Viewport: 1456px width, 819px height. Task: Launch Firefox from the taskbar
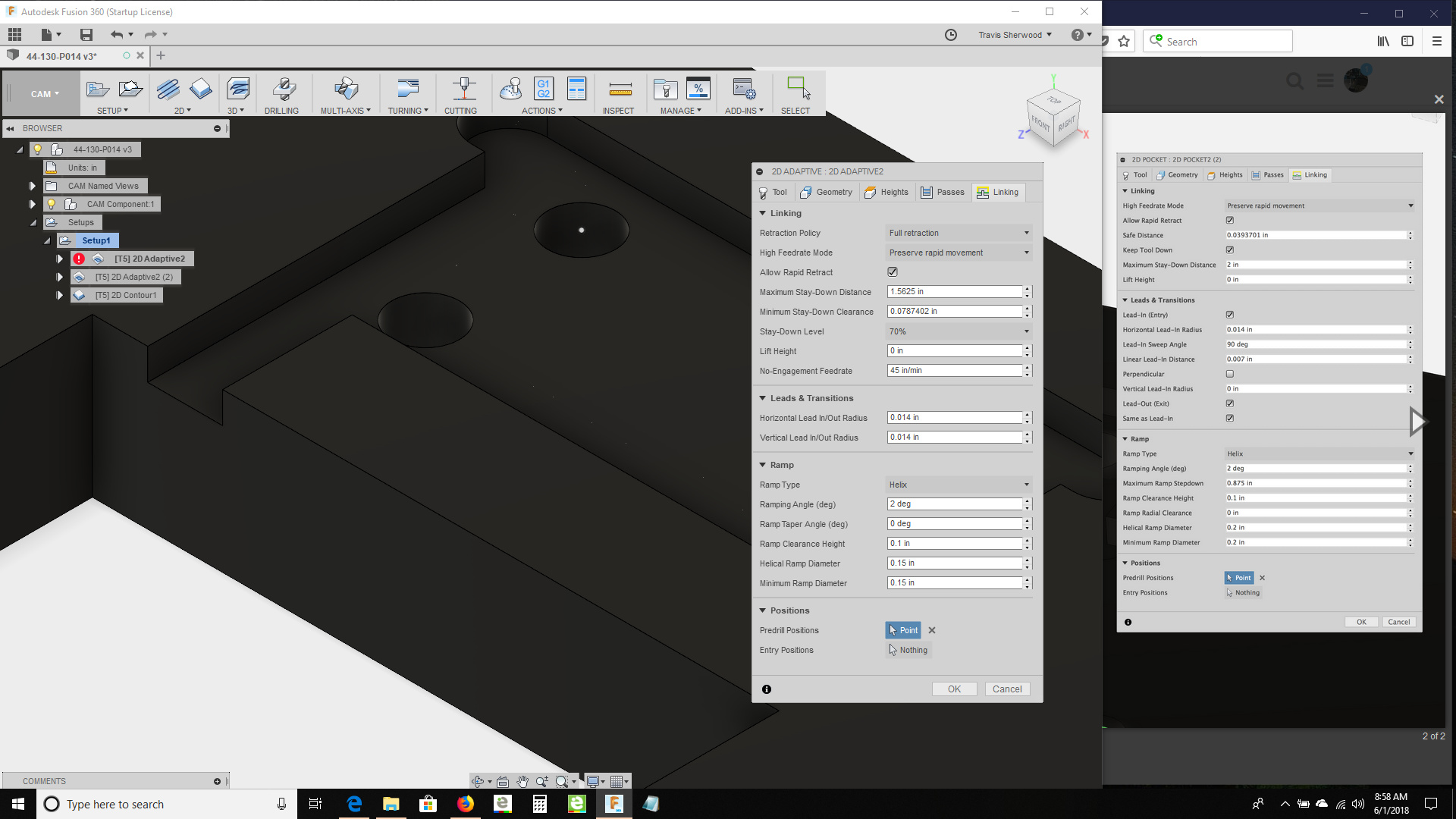tap(465, 804)
